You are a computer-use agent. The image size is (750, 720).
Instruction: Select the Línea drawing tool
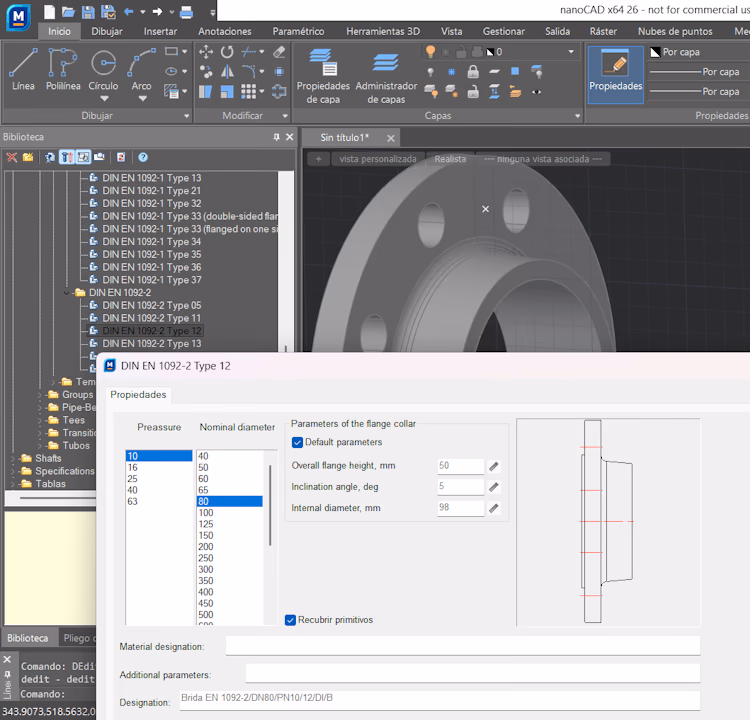coord(23,69)
